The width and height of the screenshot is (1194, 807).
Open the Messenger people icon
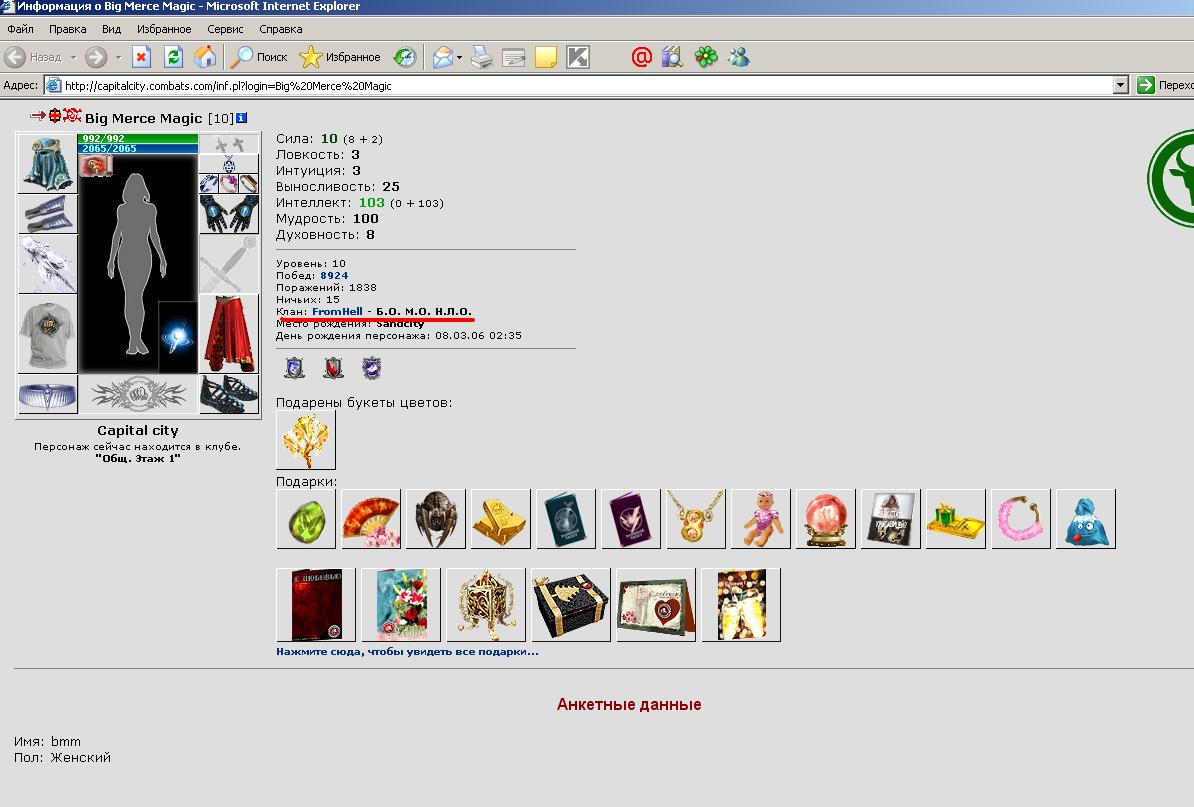[x=739, y=57]
